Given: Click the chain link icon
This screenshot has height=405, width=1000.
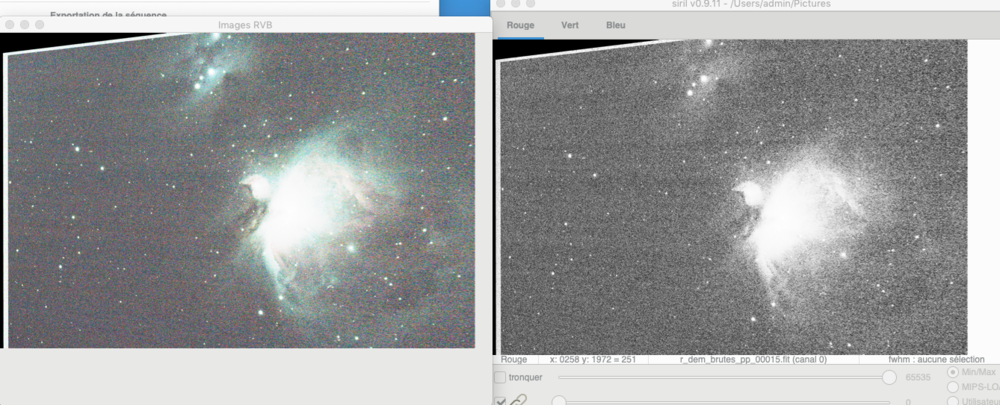Looking at the screenshot, I should pos(517,400).
